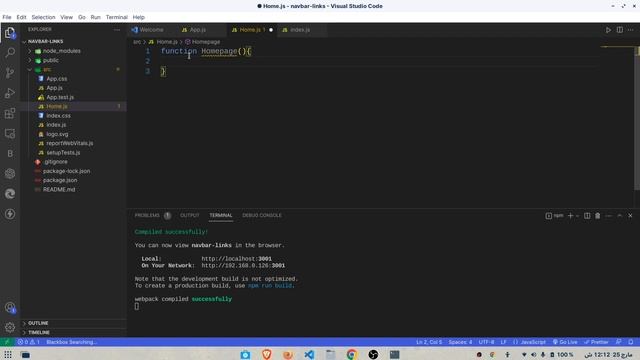Open the Selection menu
This screenshot has height=360, width=640.
pos(43,17)
